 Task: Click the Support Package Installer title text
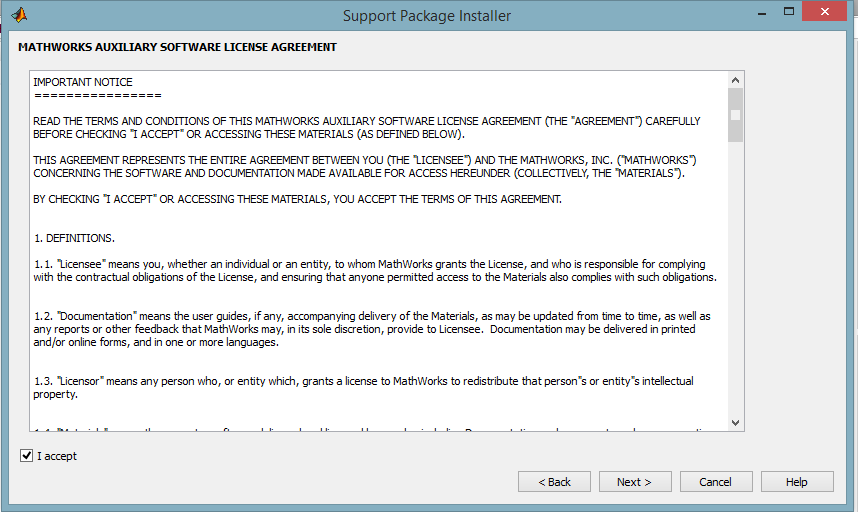[427, 16]
